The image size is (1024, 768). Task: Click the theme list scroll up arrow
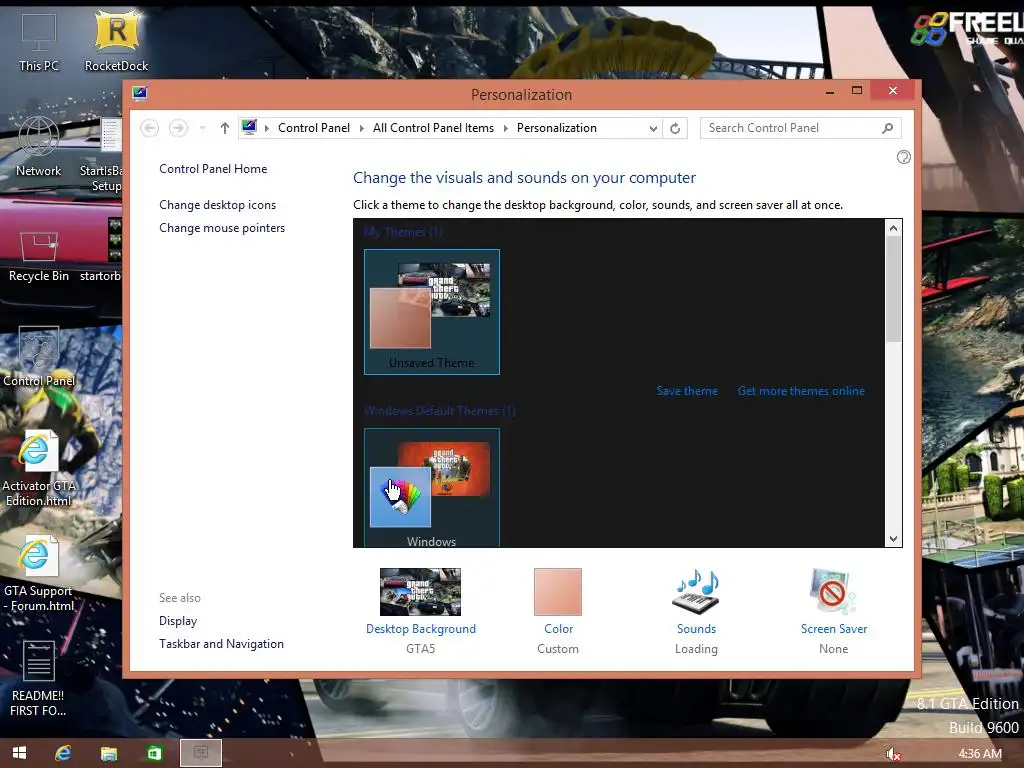coord(893,227)
